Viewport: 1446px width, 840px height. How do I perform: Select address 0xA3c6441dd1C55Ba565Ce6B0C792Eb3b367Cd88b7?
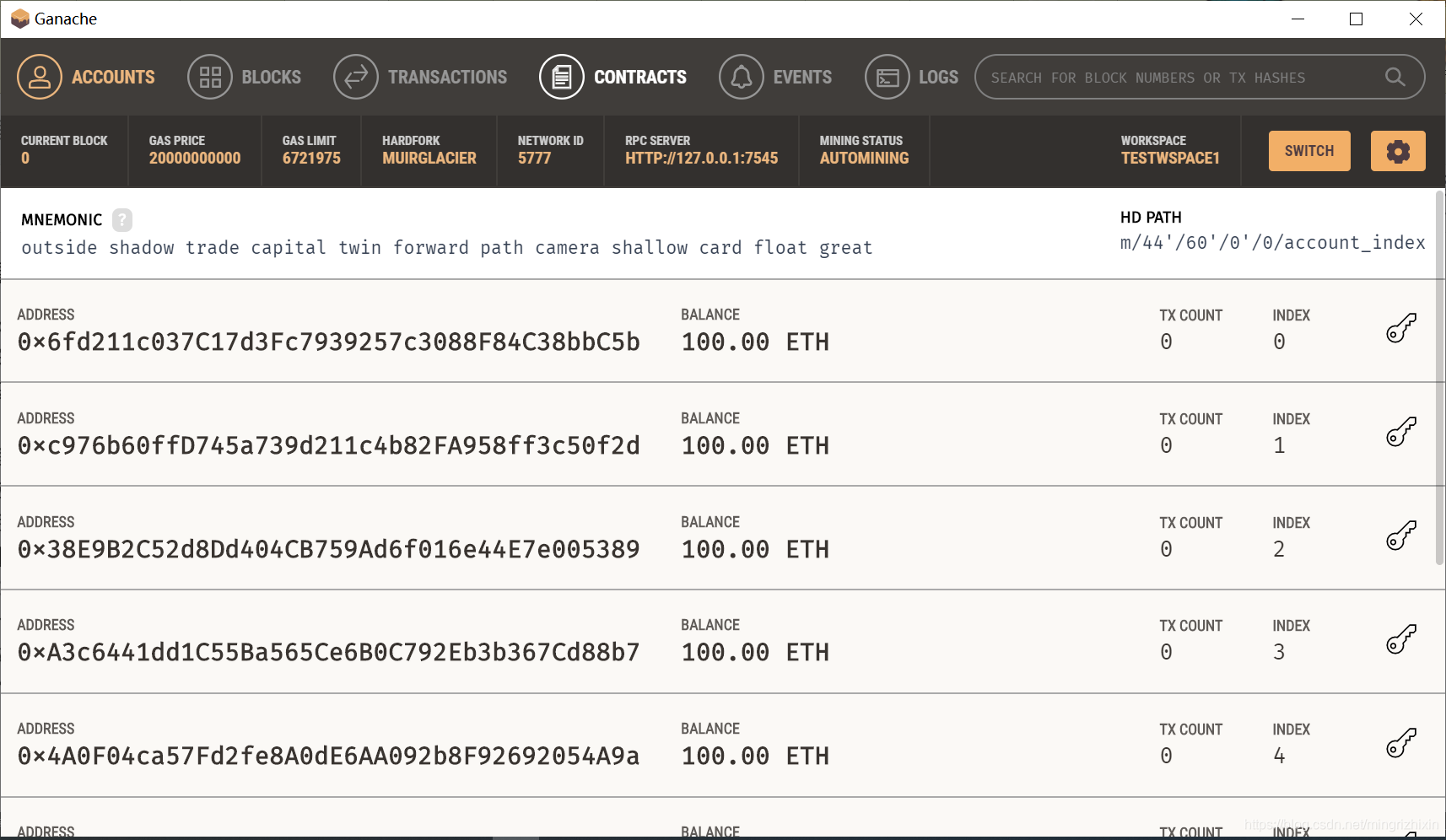point(329,652)
